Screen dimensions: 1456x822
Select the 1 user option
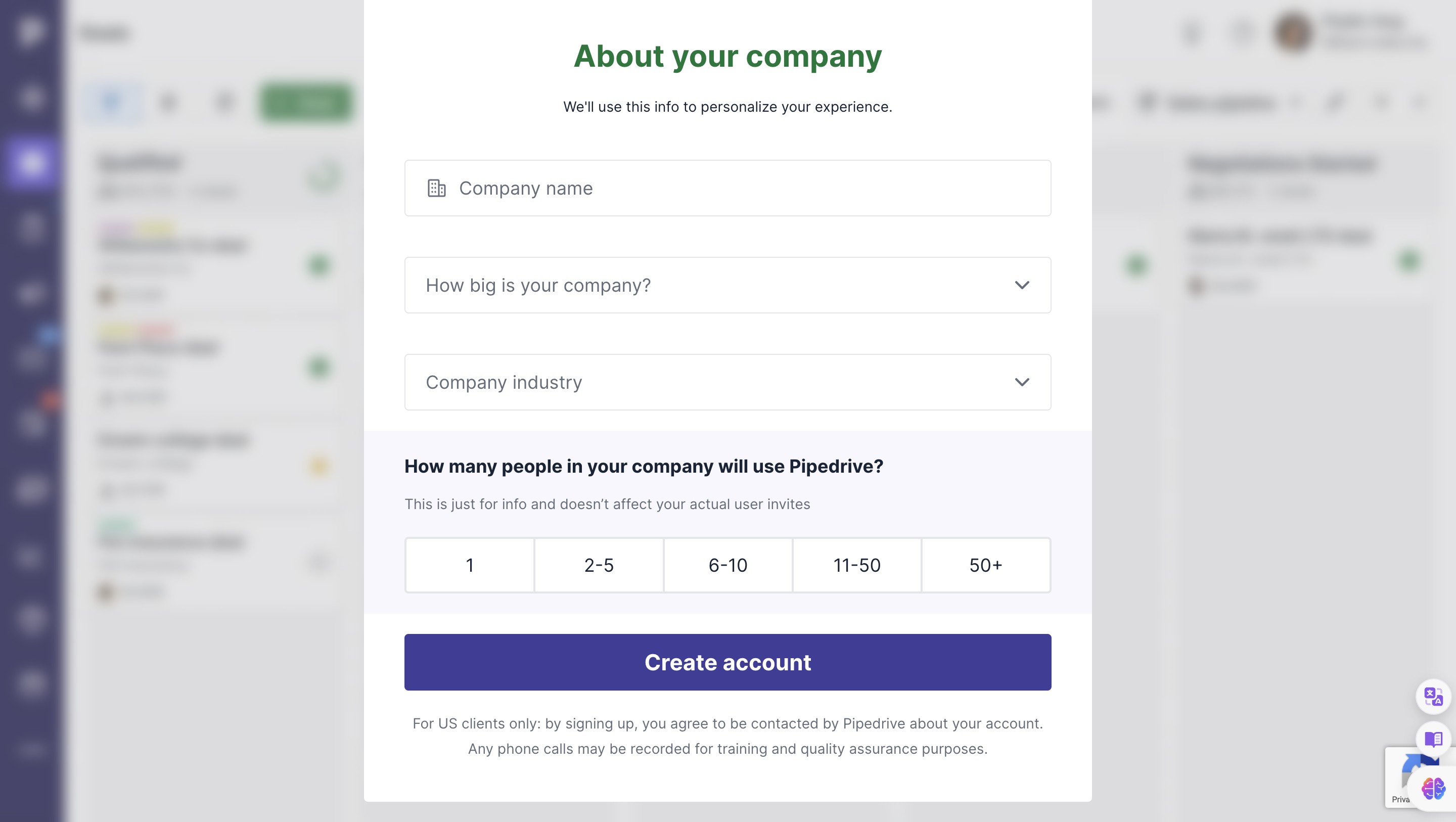coord(470,565)
